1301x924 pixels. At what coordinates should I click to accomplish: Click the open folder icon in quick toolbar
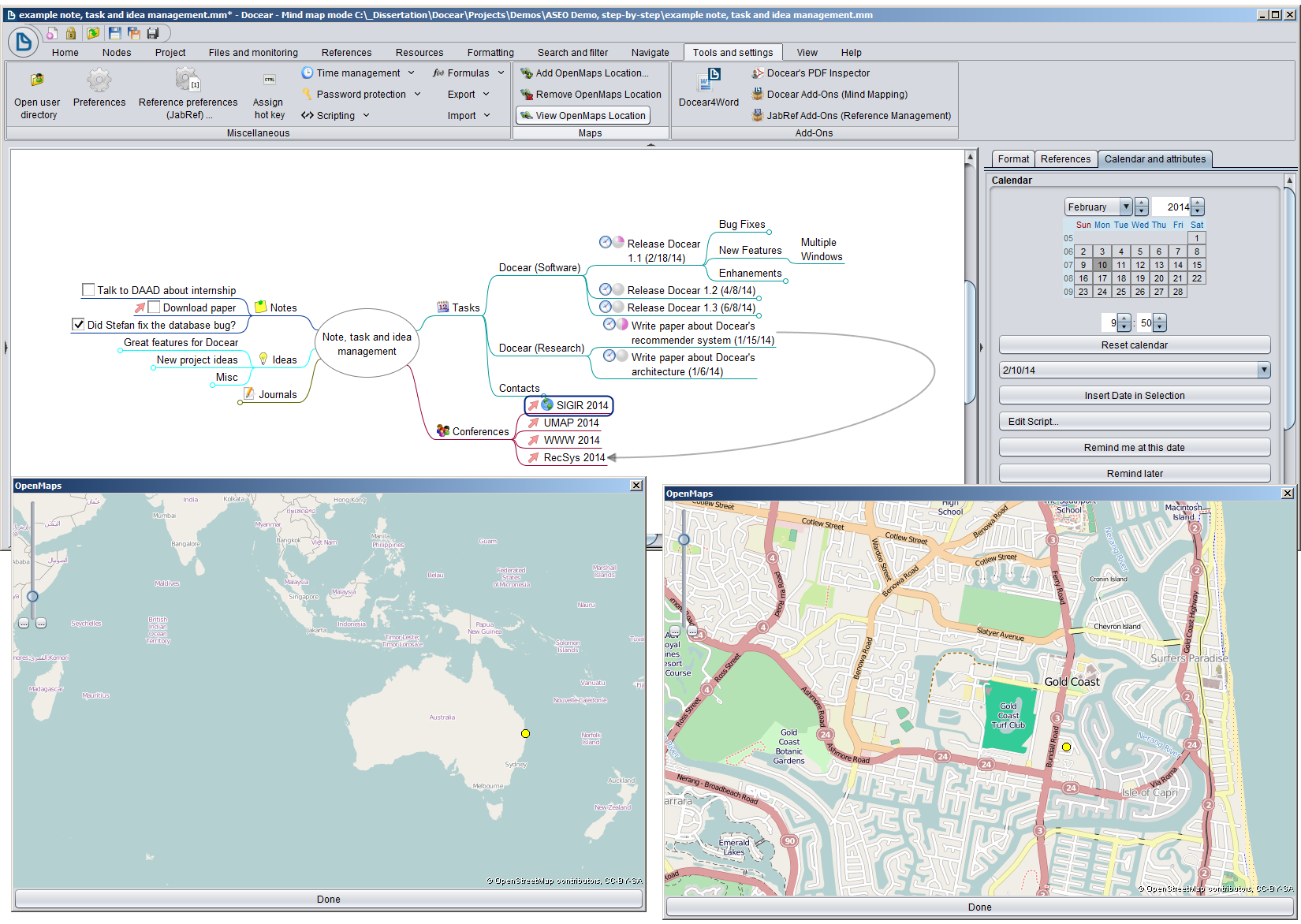93,33
